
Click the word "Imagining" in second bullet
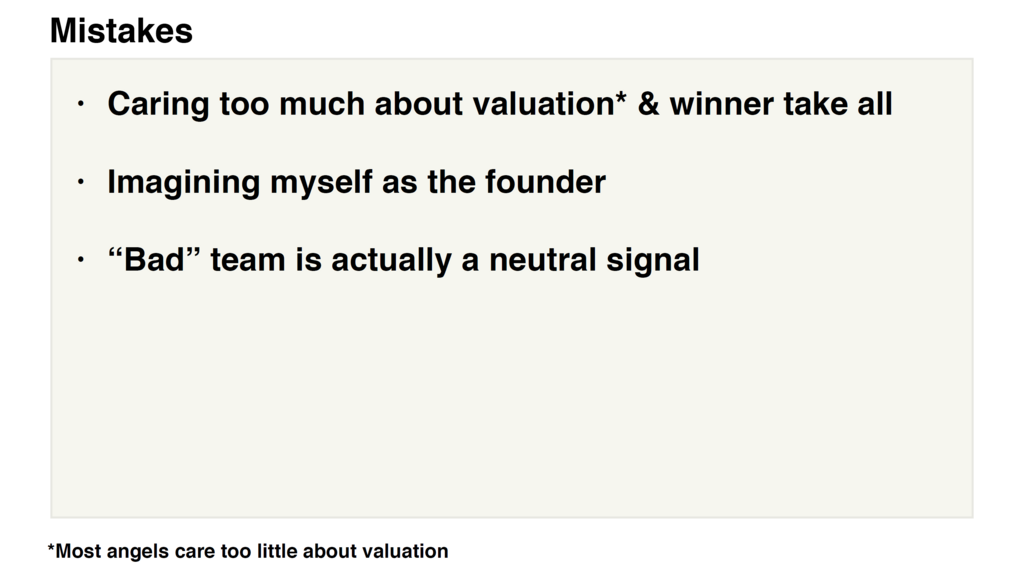[184, 183]
